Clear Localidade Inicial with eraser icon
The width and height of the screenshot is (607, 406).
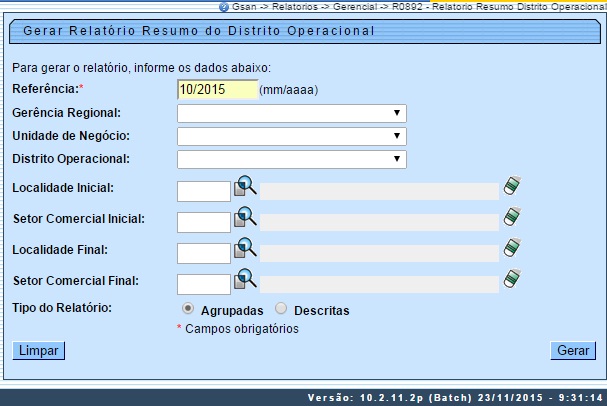(513, 187)
